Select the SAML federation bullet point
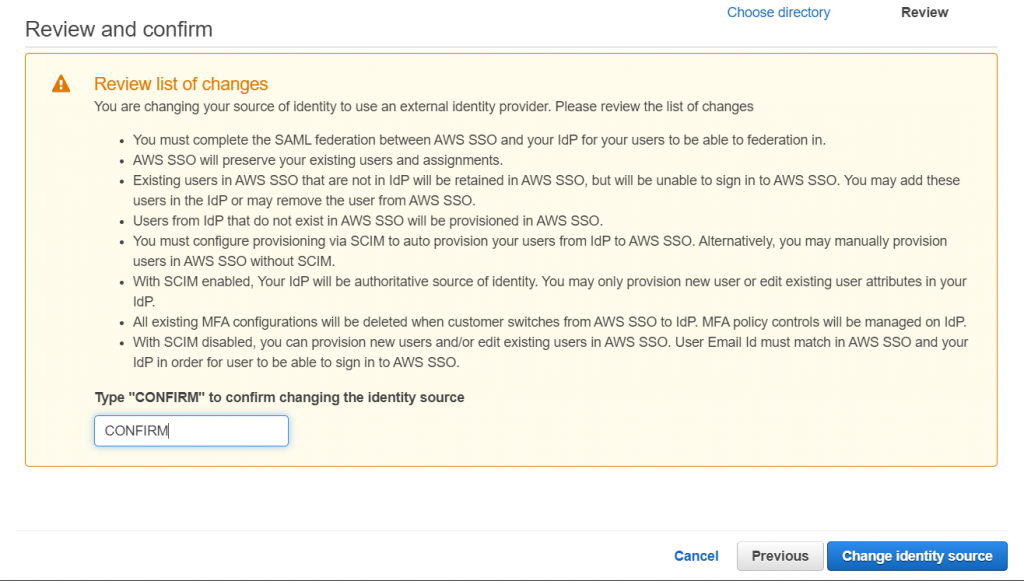 point(479,140)
